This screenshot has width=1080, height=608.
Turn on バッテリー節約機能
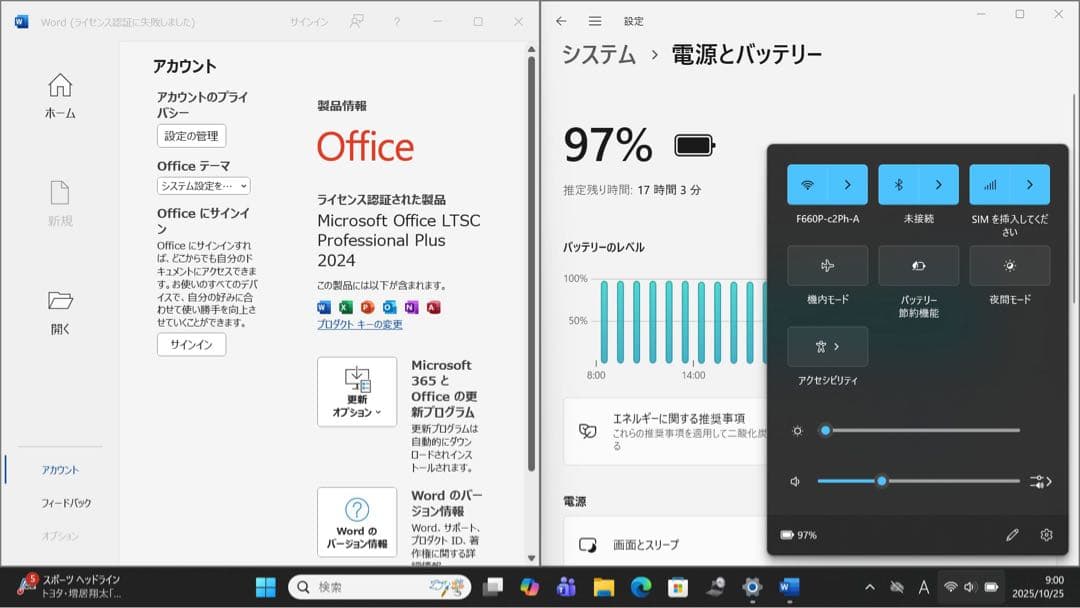pyautogui.click(x=918, y=265)
